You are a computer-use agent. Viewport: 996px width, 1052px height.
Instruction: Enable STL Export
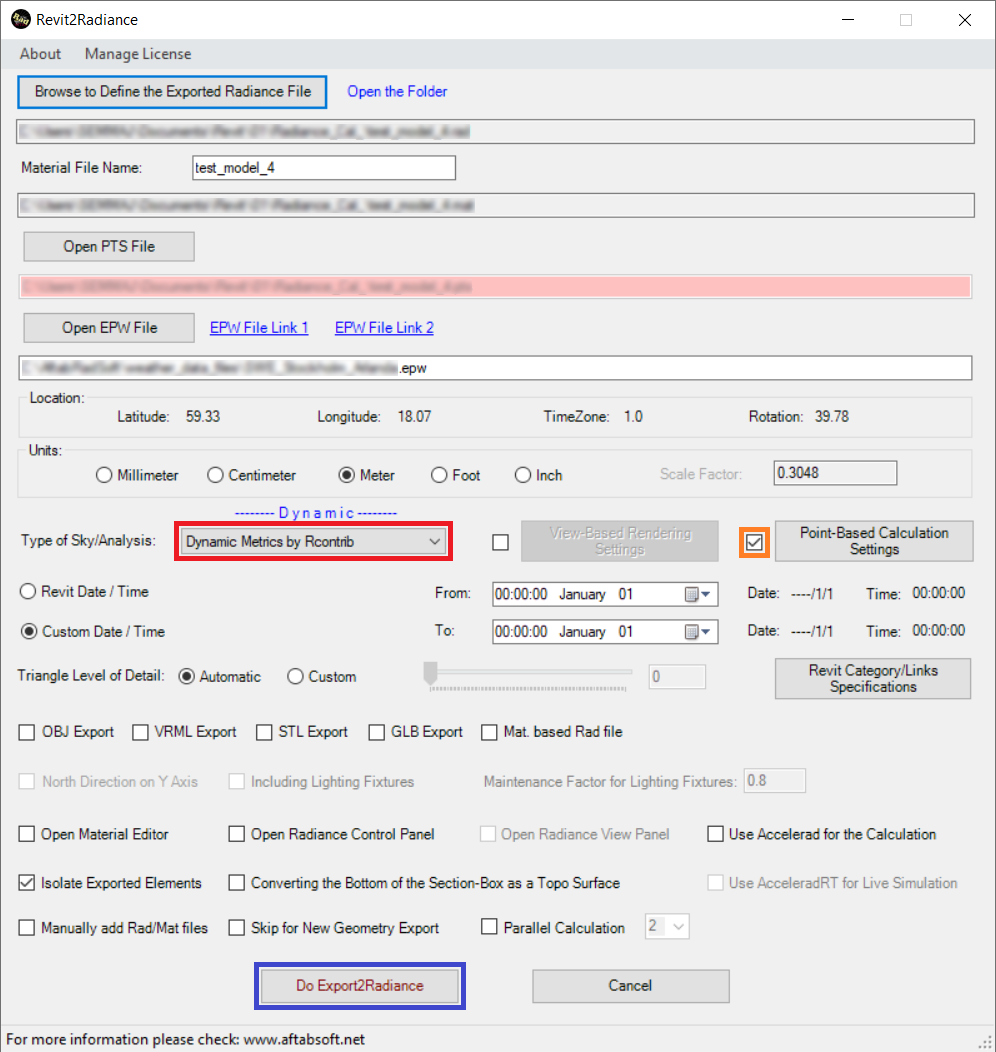click(264, 732)
